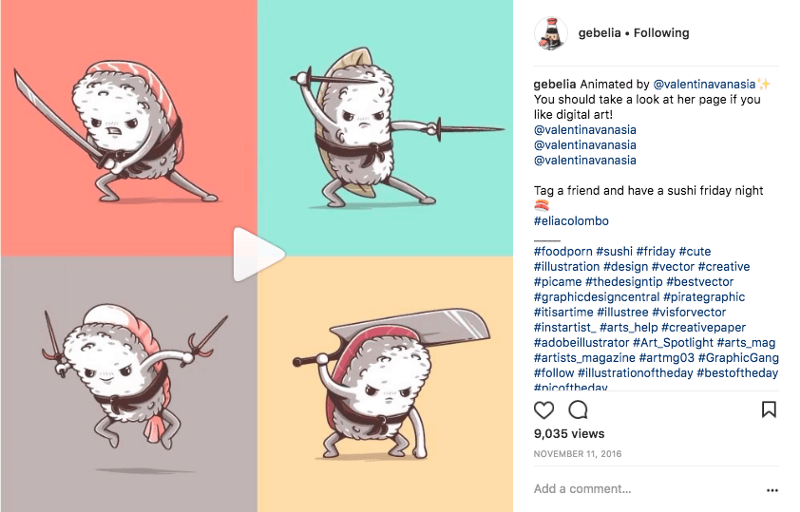
Task: Click the gebelia username in header
Action: tap(599, 33)
